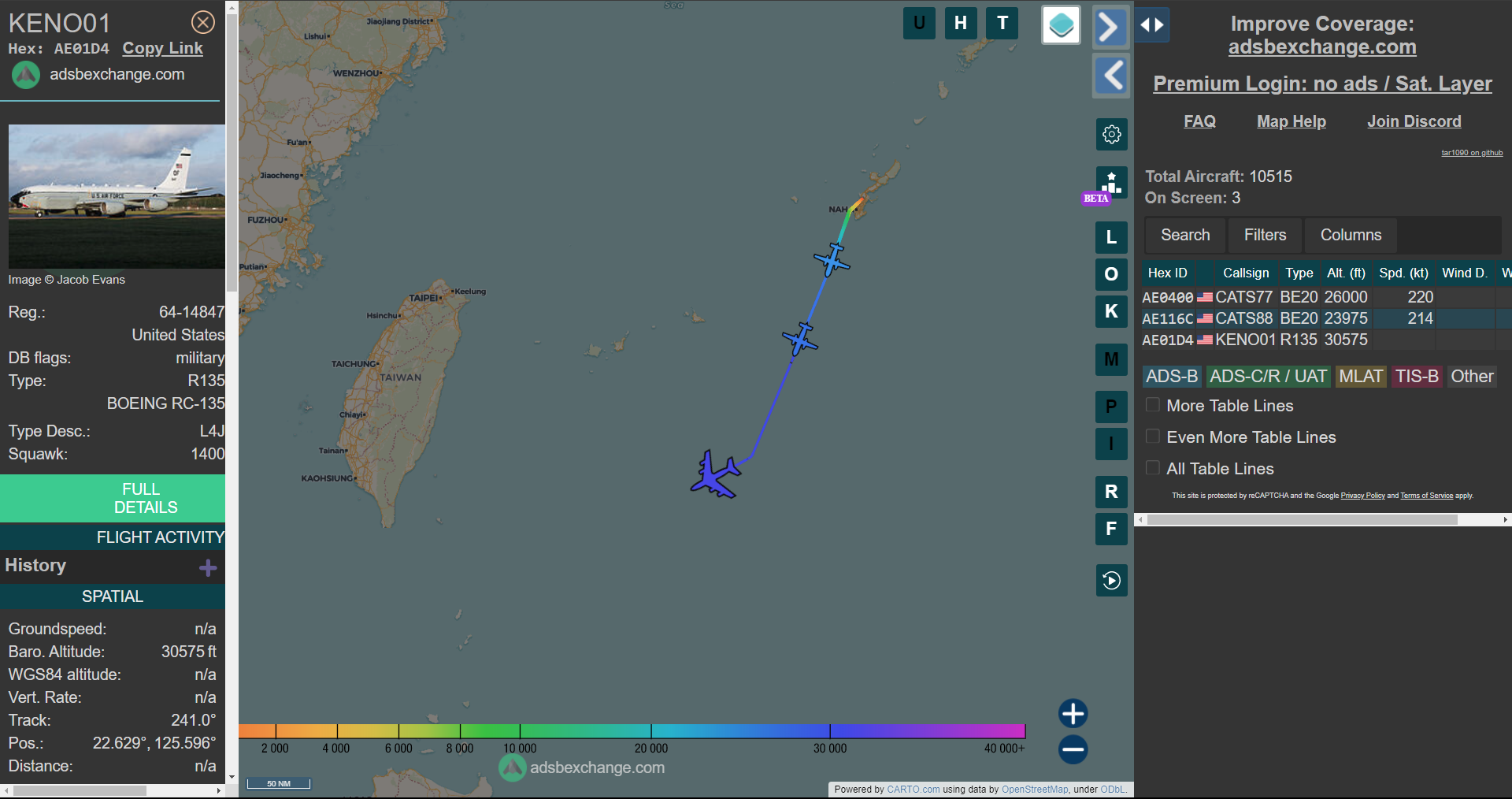Zoom out with the minus button
The height and width of the screenshot is (799, 1512).
(1073, 749)
